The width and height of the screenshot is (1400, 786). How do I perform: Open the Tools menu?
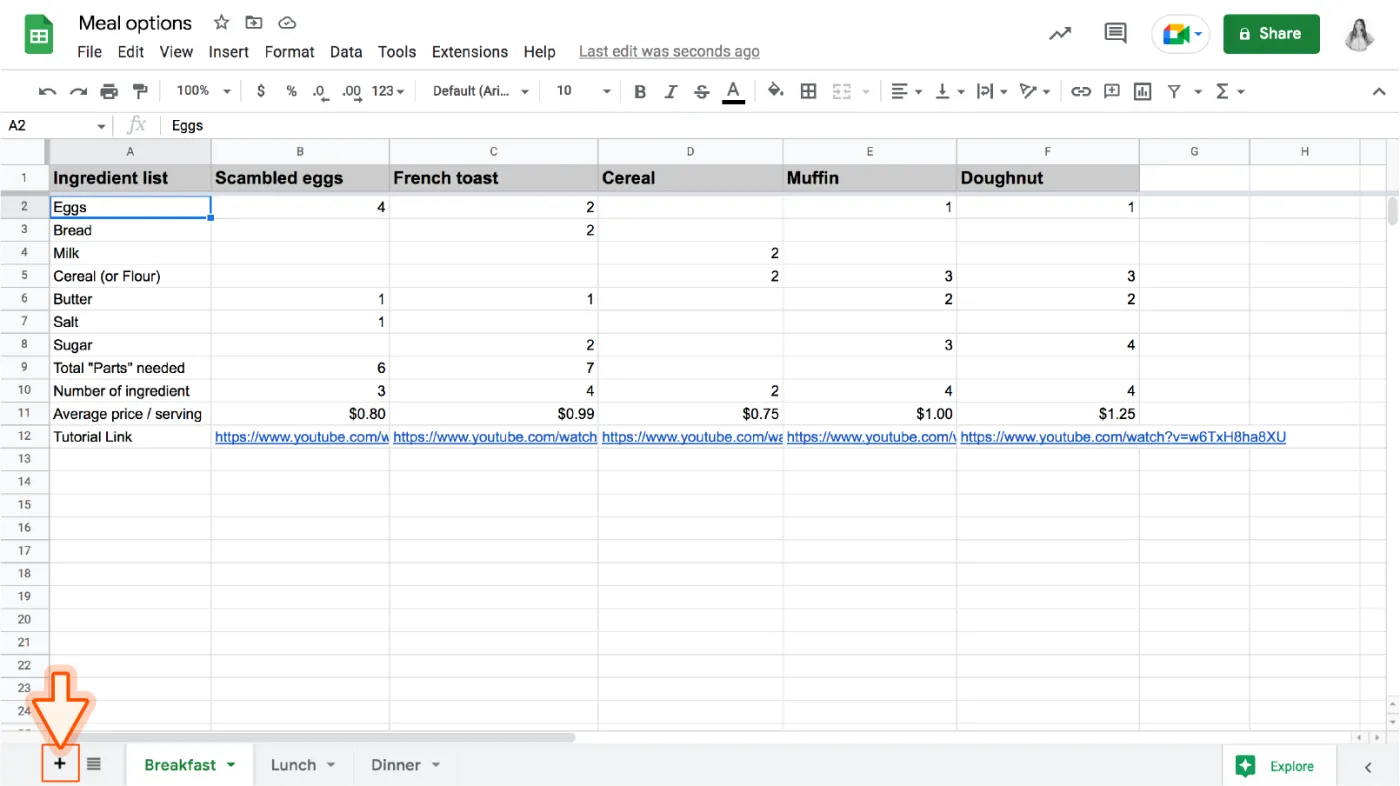click(397, 52)
